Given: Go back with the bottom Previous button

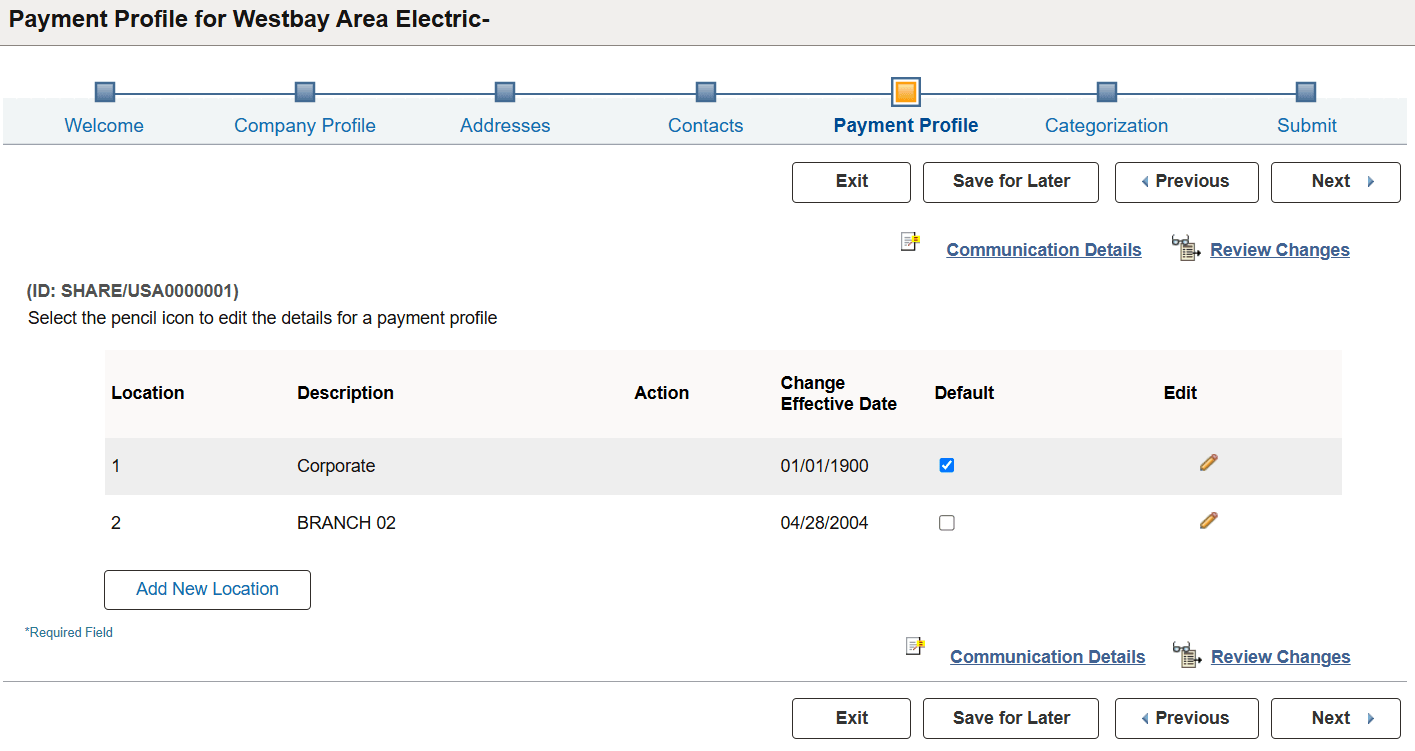Looking at the screenshot, I should [x=1186, y=718].
